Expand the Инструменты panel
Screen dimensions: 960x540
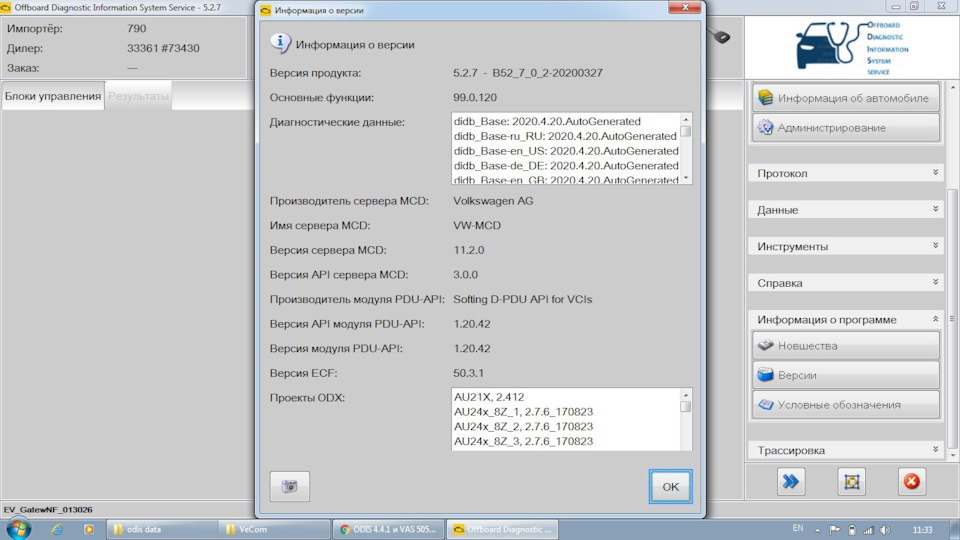pos(846,247)
